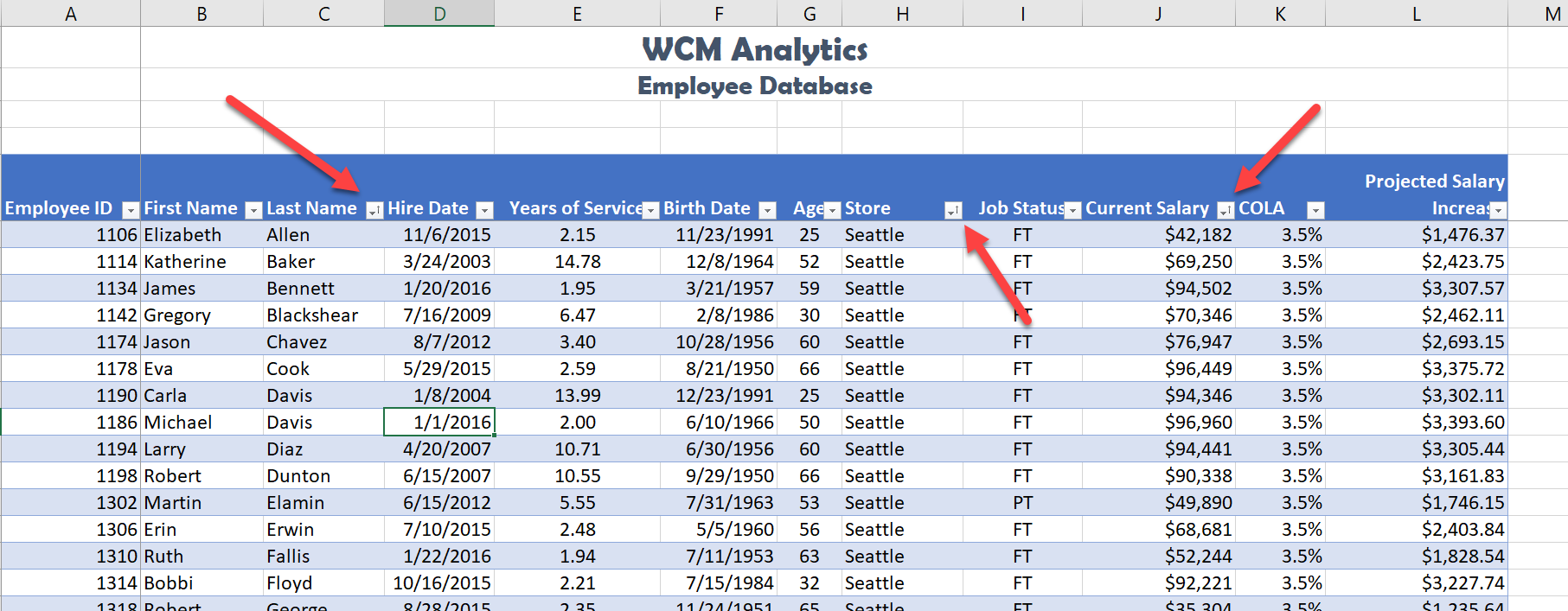
Task: Select column G header
Action: pyautogui.click(x=810, y=14)
